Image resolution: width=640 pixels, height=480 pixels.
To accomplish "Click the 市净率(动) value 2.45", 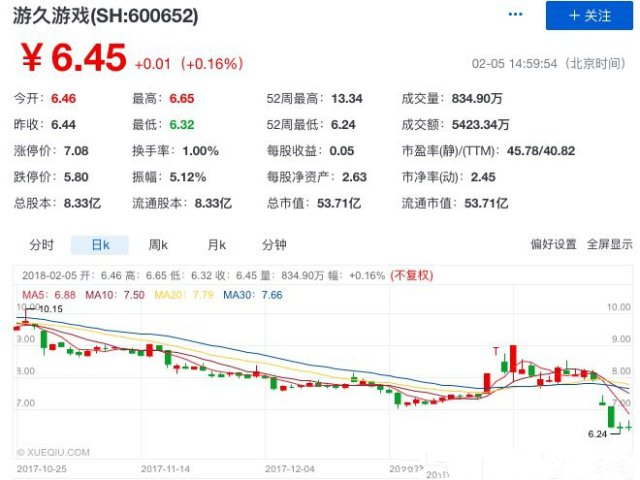I will pos(483,177).
